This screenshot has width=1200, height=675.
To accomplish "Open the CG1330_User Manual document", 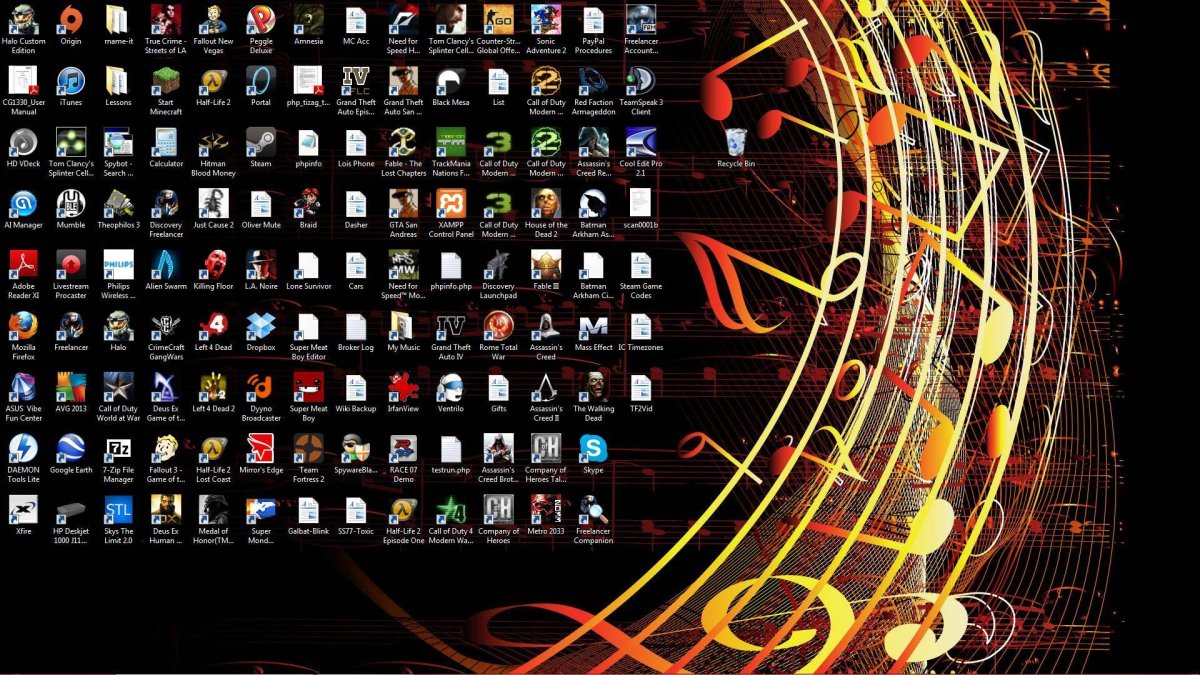I will point(23,83).
